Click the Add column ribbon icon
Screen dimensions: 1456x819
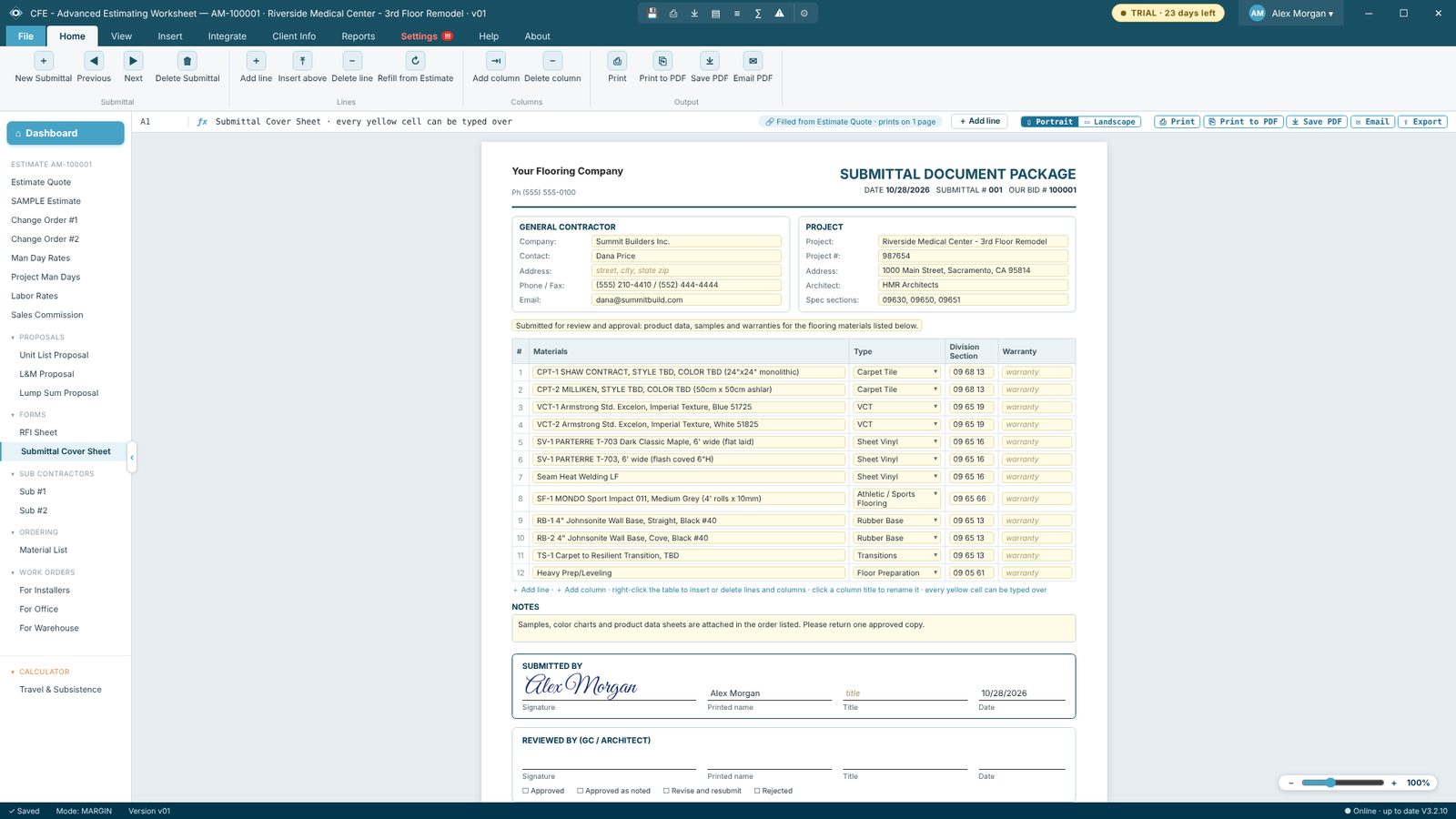point(496,61)
